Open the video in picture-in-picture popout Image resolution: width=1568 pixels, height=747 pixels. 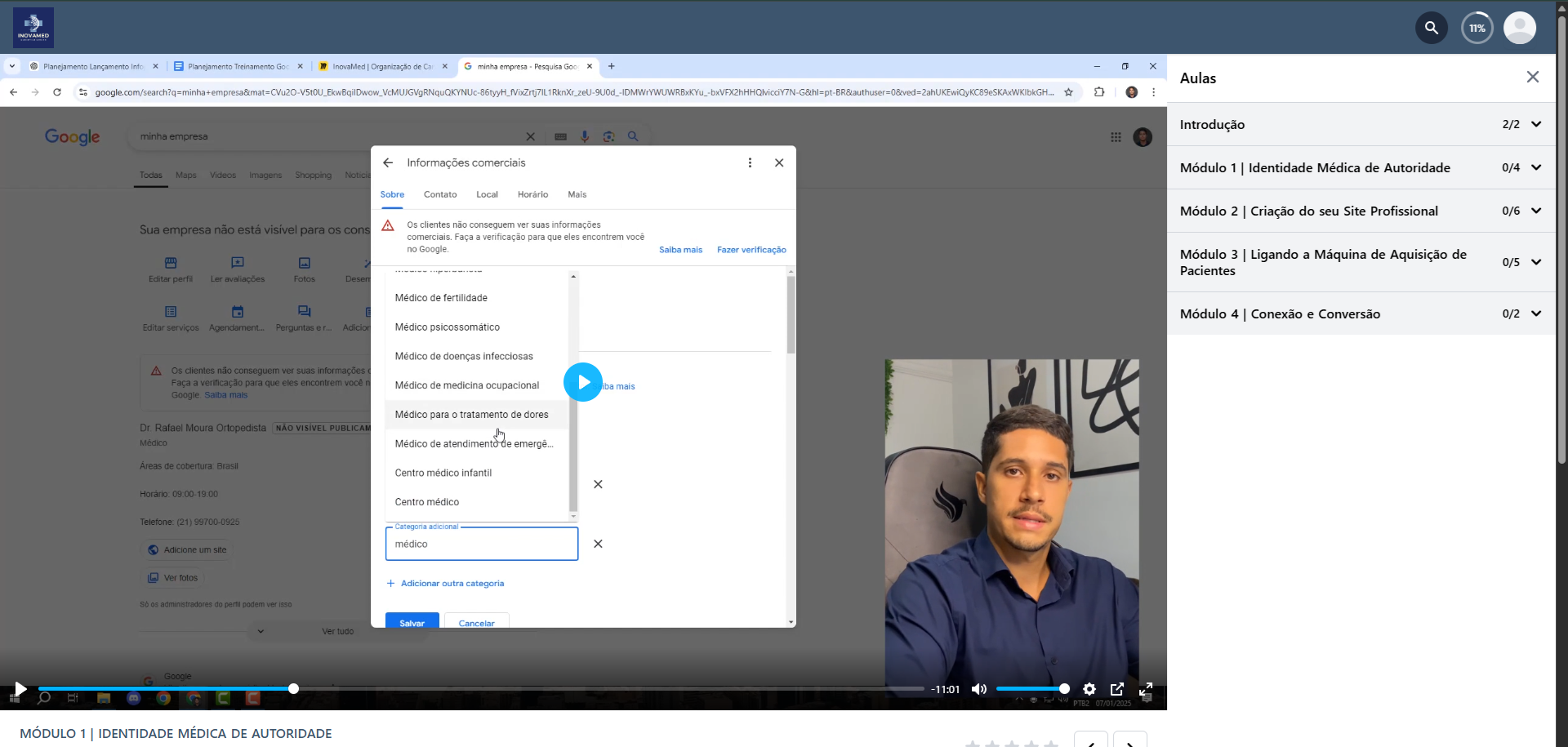(1117, 689)
